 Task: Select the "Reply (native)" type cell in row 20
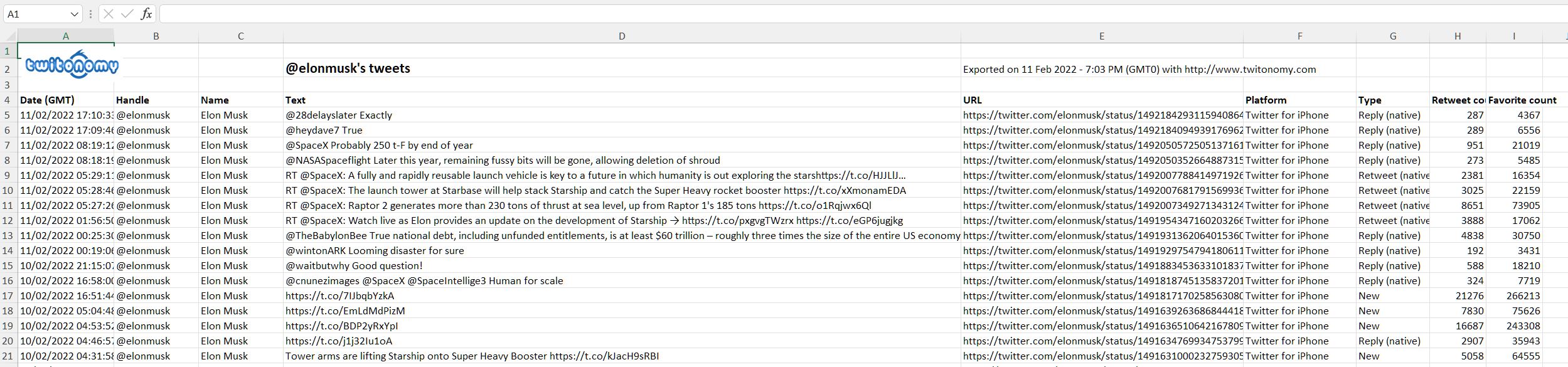pyautogui.click(x=1393, y=341)
